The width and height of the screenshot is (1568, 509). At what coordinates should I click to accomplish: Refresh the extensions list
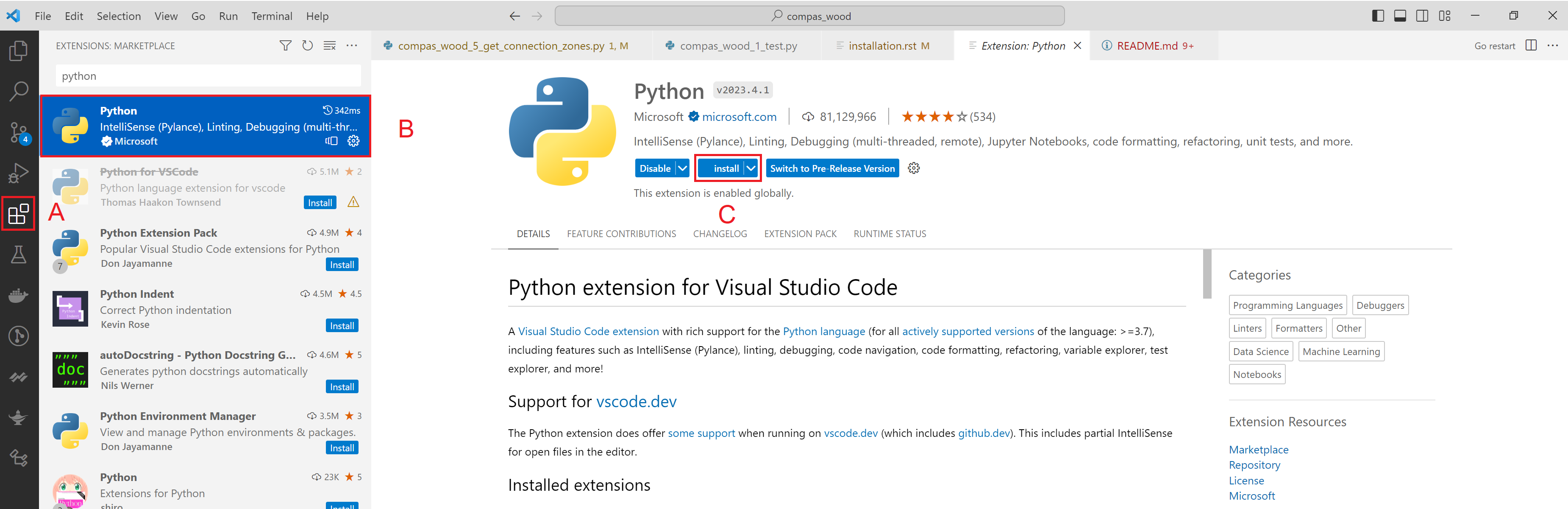coord(307,46)
